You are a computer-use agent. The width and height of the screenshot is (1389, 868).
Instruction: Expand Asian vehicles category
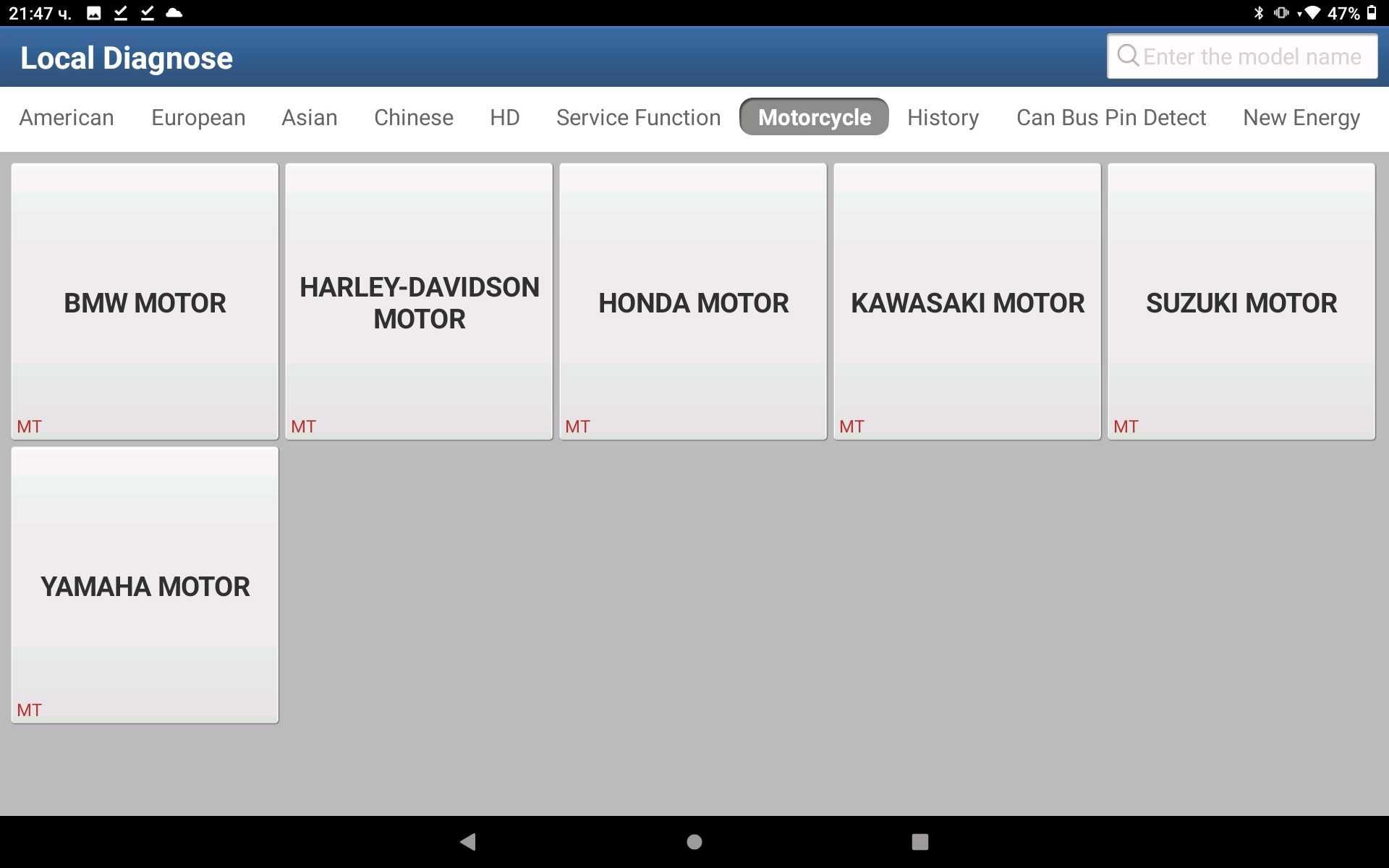click(309, 116)
